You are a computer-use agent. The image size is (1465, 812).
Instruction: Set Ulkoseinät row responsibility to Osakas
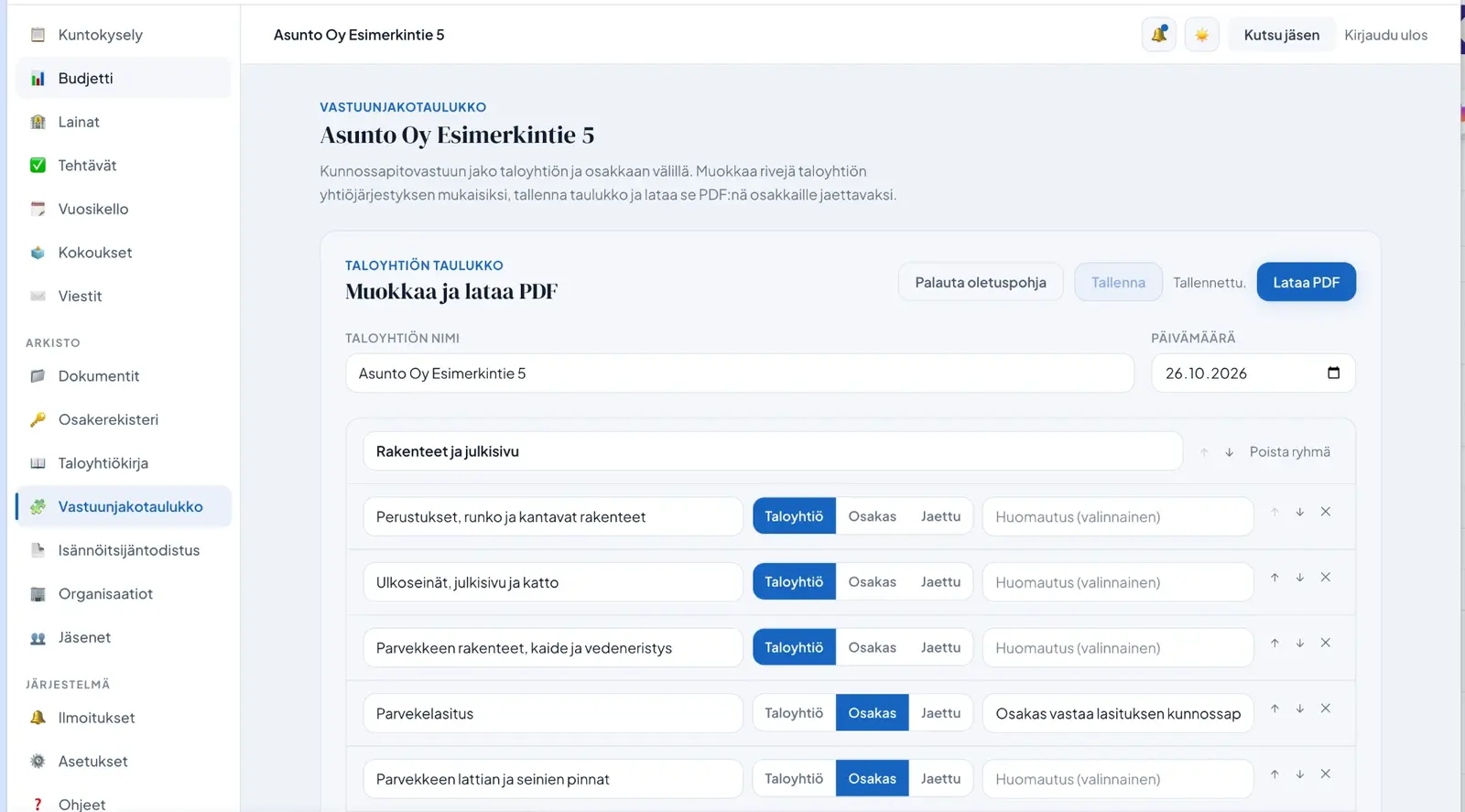pos(872,582)
